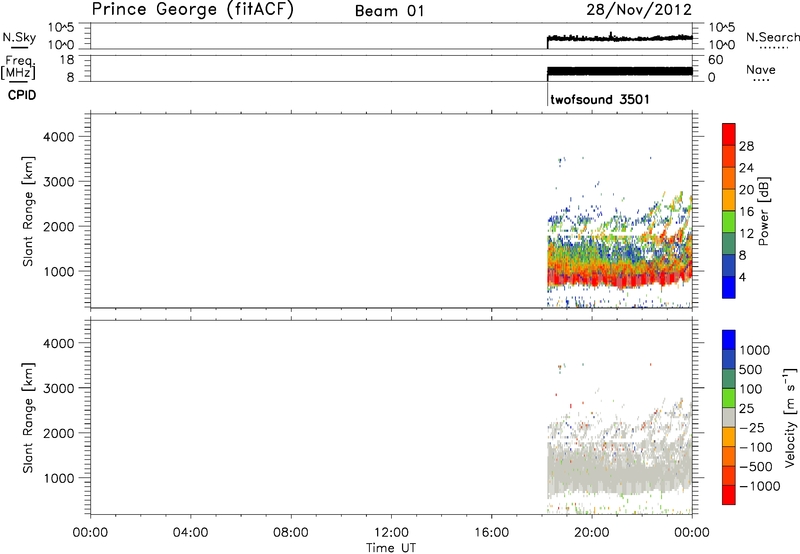
Task: Click the power panel 'Slant Range [km]' label
Action: (x=28, y=211)
